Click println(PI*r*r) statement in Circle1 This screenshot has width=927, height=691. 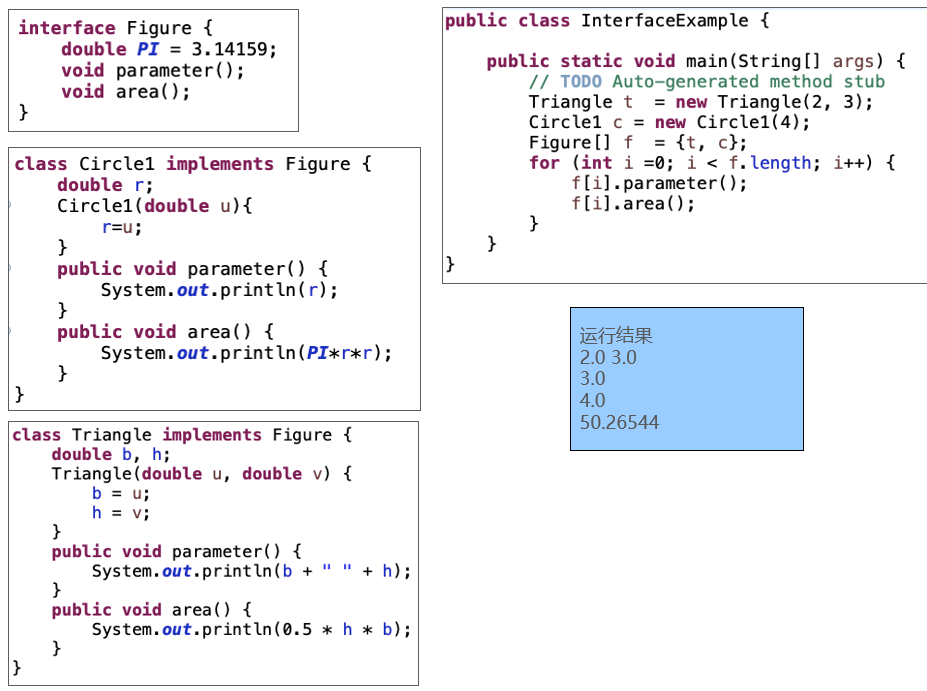[246, 353]
